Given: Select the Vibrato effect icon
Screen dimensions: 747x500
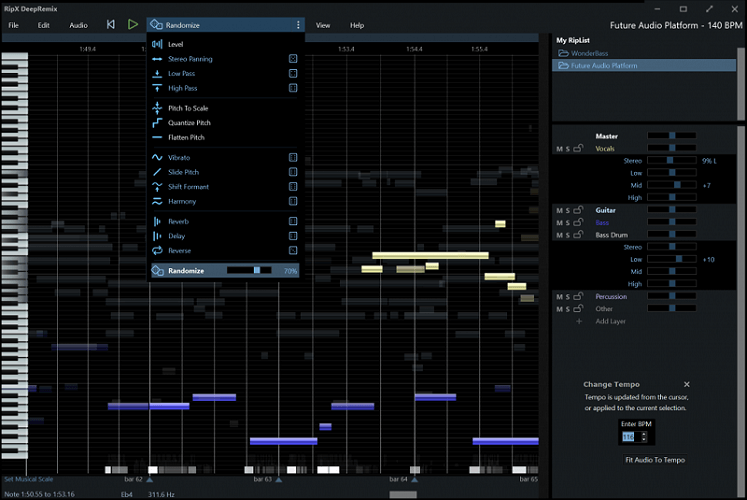Looking at the screenshot, I should point(157,158).
